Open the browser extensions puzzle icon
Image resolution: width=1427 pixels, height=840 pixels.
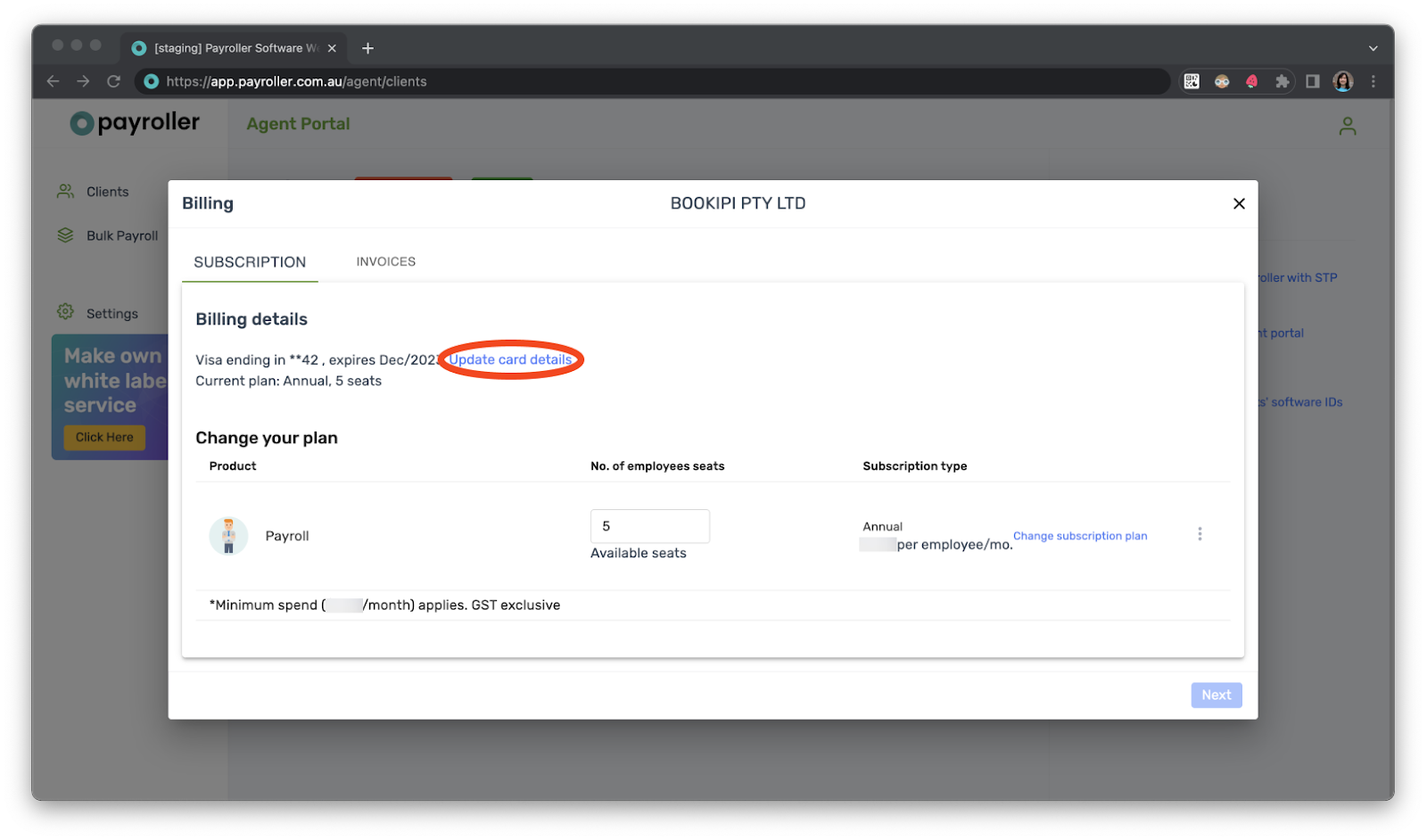[1282, 81]
